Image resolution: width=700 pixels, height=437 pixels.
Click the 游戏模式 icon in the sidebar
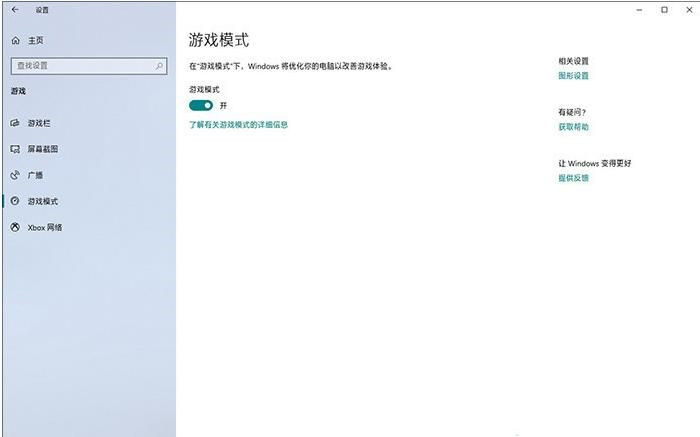pyautogui.click(x=15, y=201)
